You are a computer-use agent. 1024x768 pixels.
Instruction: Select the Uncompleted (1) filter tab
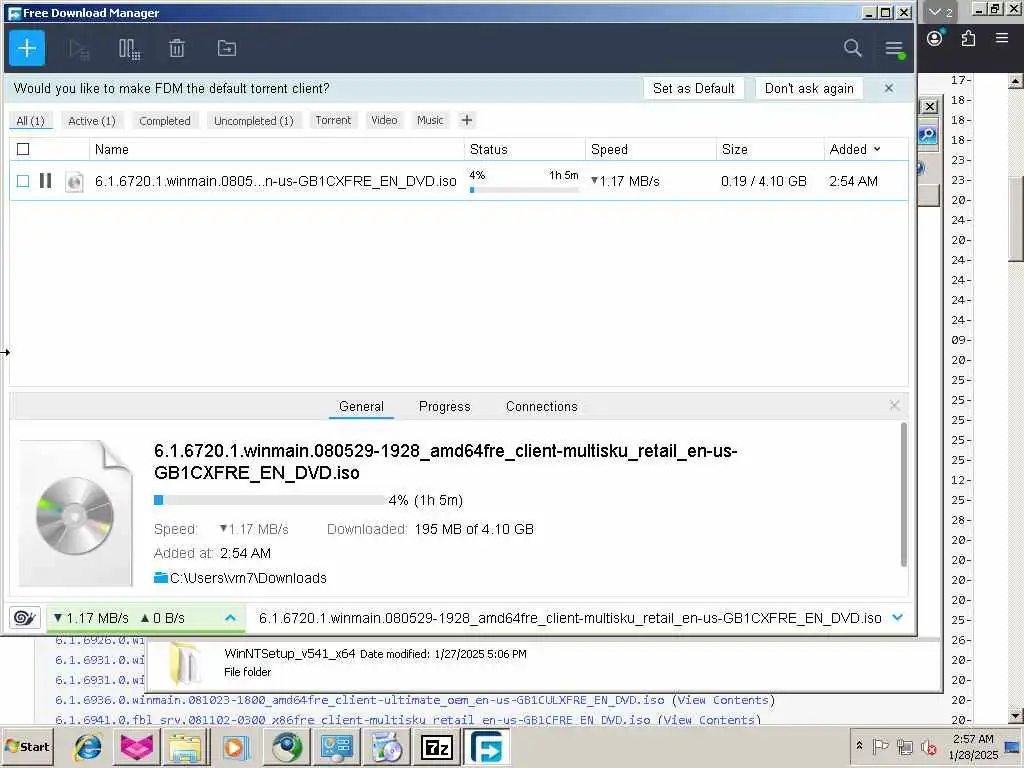coord(254,121)
